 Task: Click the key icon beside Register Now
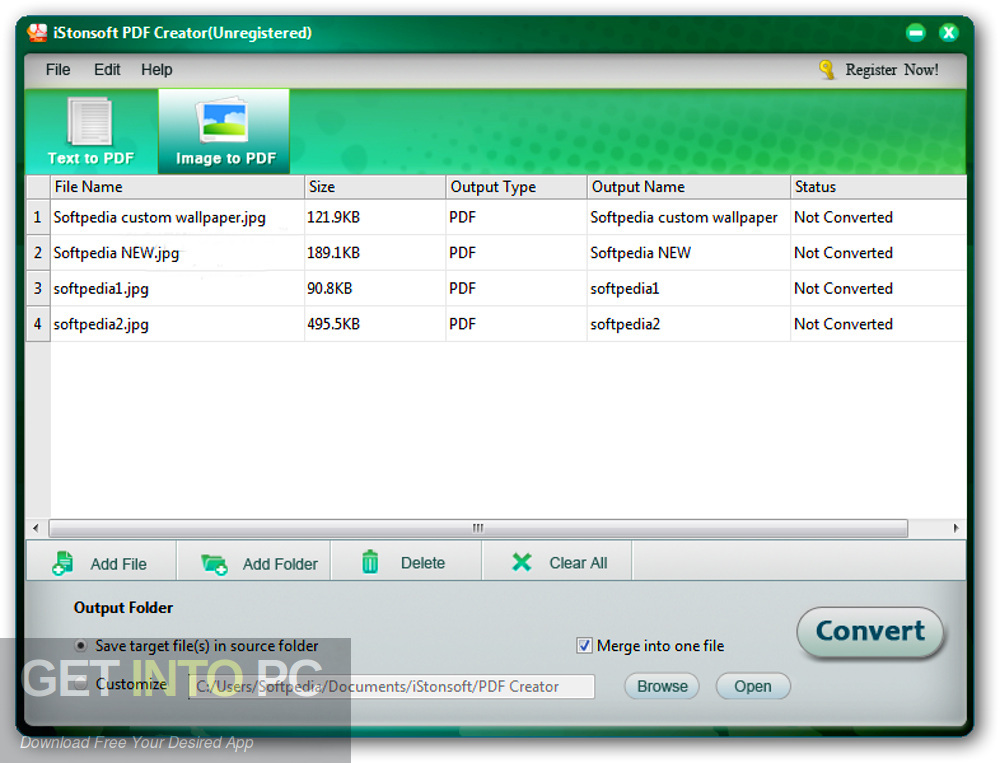click(827, 70)
